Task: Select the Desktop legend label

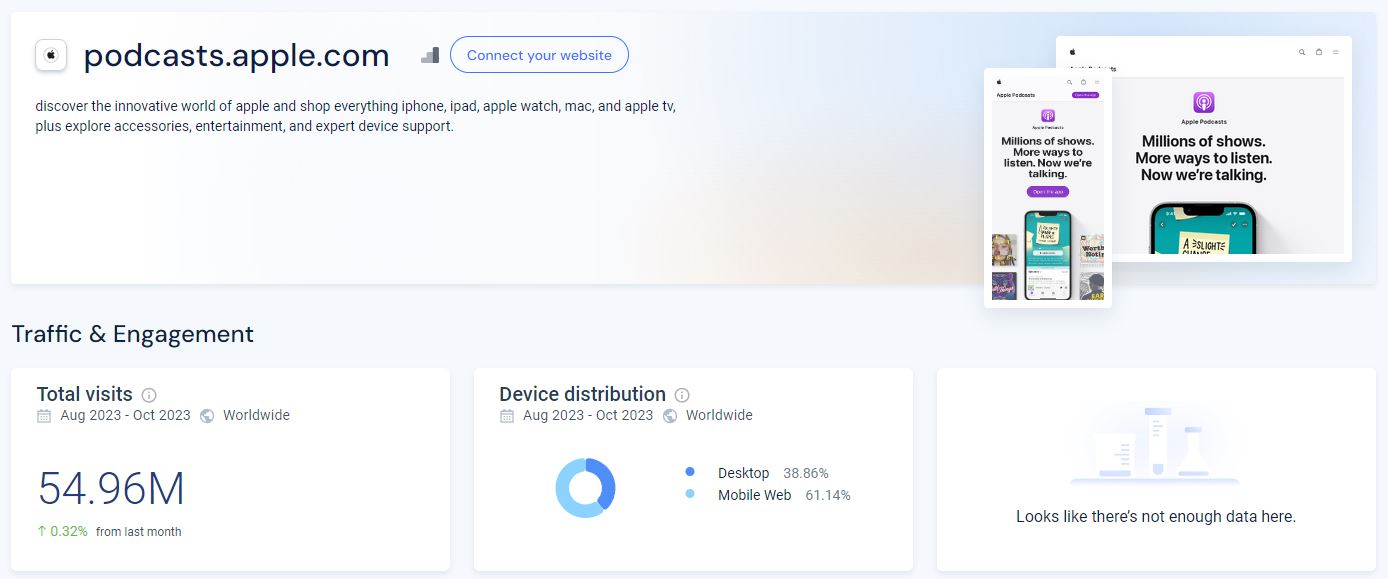Action: [744, 473]
